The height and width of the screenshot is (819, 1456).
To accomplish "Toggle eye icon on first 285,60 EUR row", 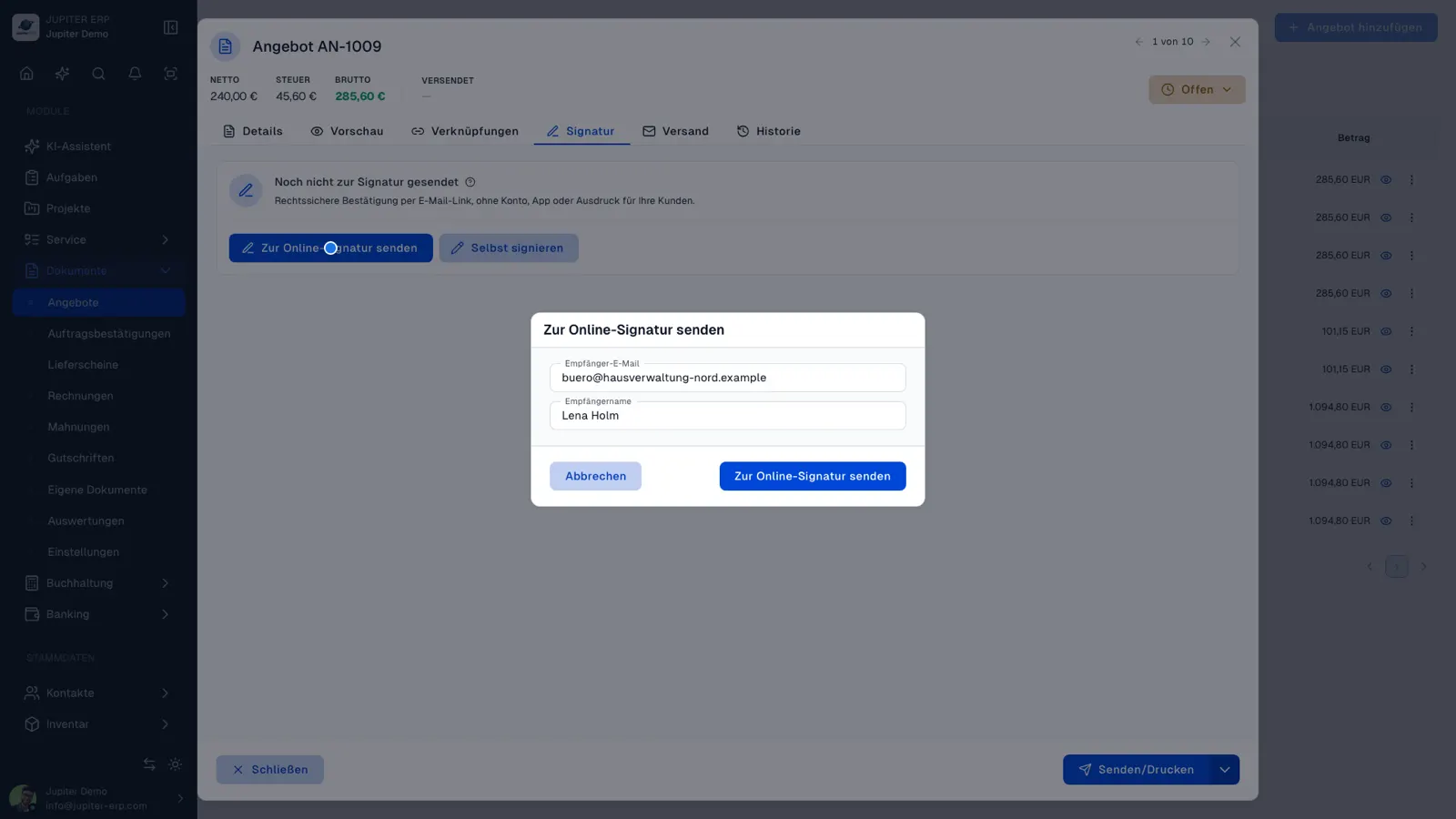I will [x=1386, y=180].
